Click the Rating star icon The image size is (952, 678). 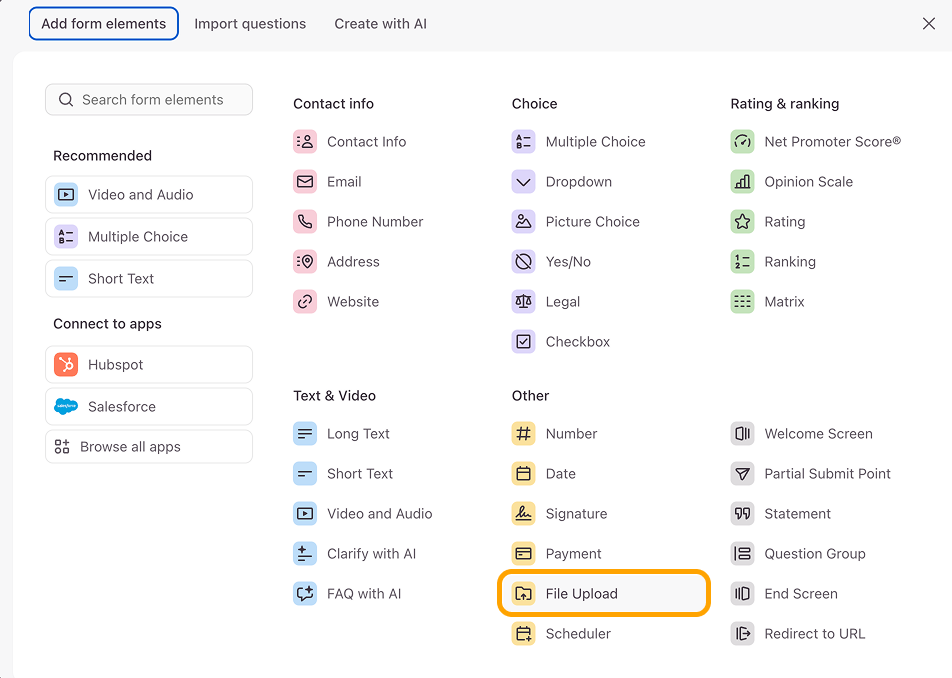(742, 222)
